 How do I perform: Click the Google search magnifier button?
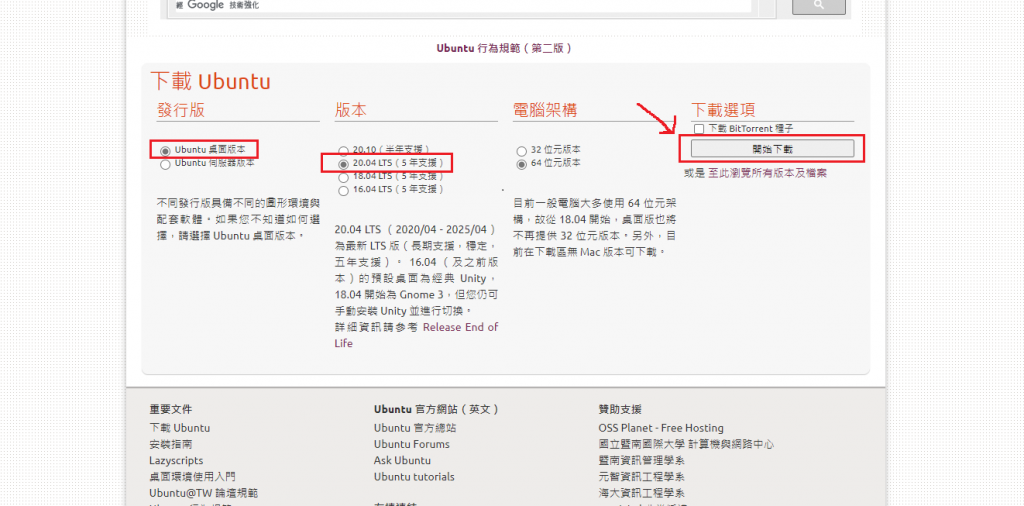tap(819, 6)
